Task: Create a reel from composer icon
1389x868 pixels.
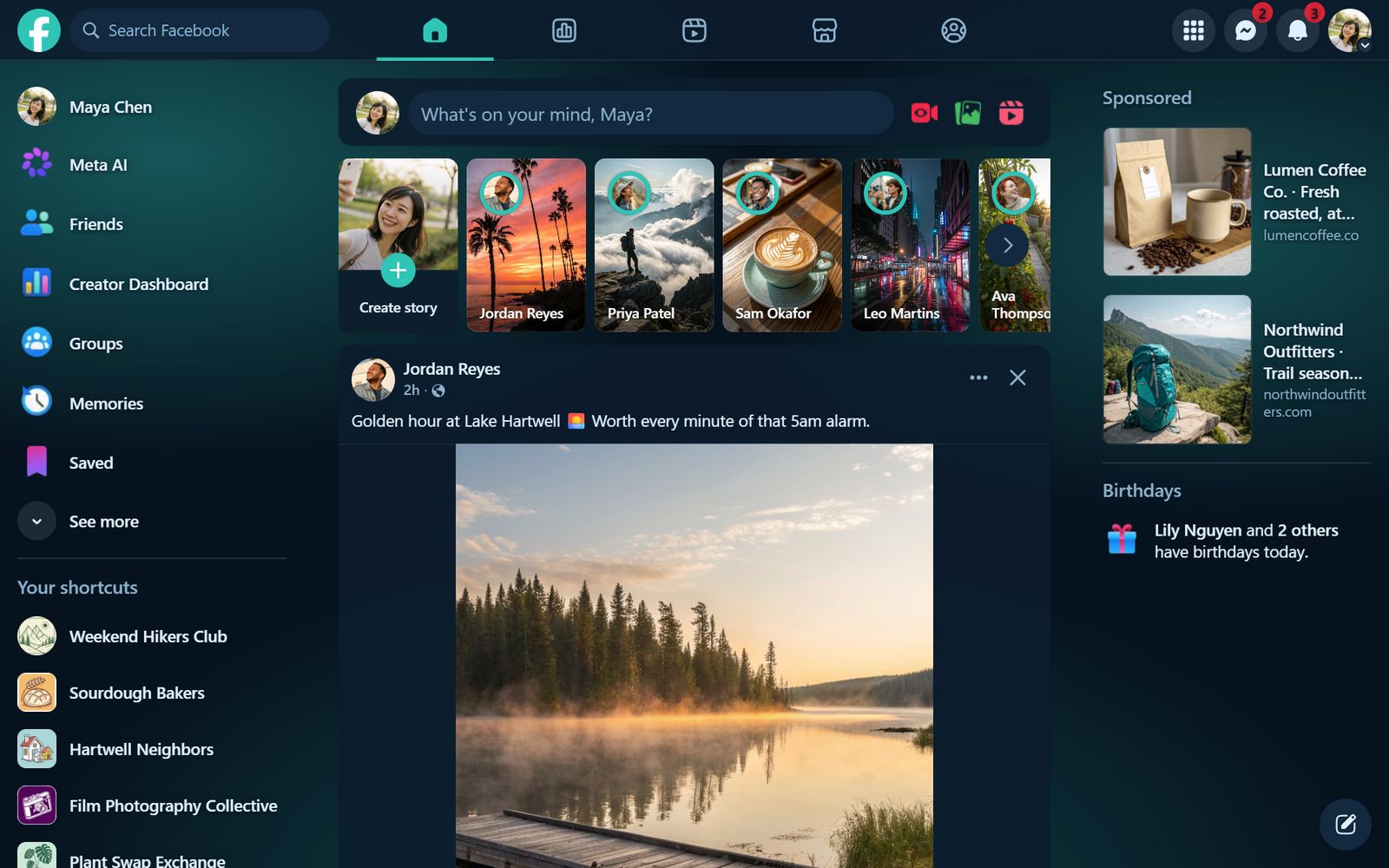Action: click(x=1010, y=113)
